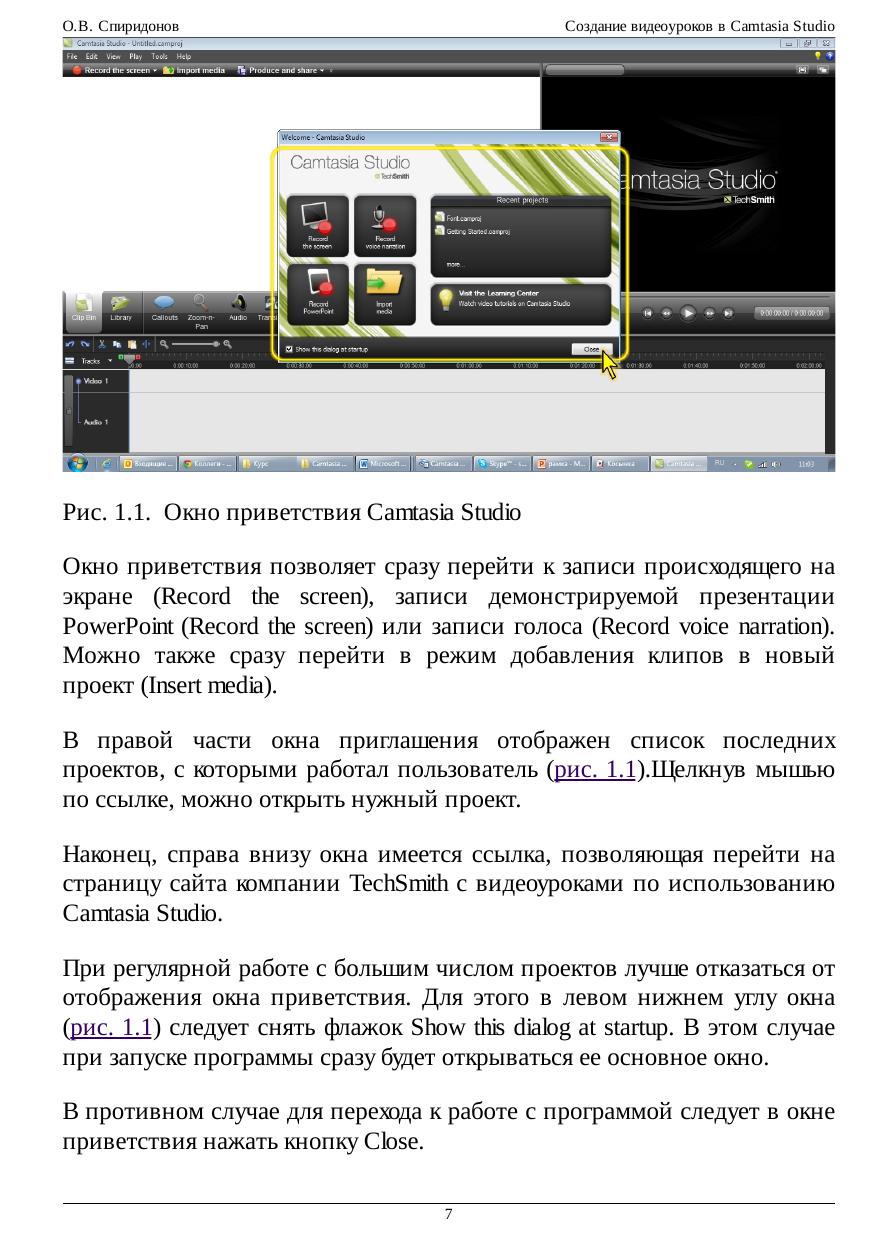The image size is (877, 1241).
Task: Close the Welcome dialog with the title bar X
Action: pos(608,137)
